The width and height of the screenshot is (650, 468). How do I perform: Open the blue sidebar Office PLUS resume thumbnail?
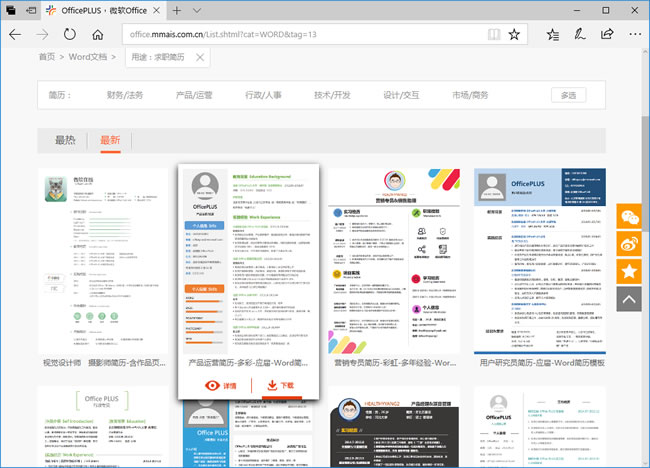pyautogui.click(x=248, y=434)
